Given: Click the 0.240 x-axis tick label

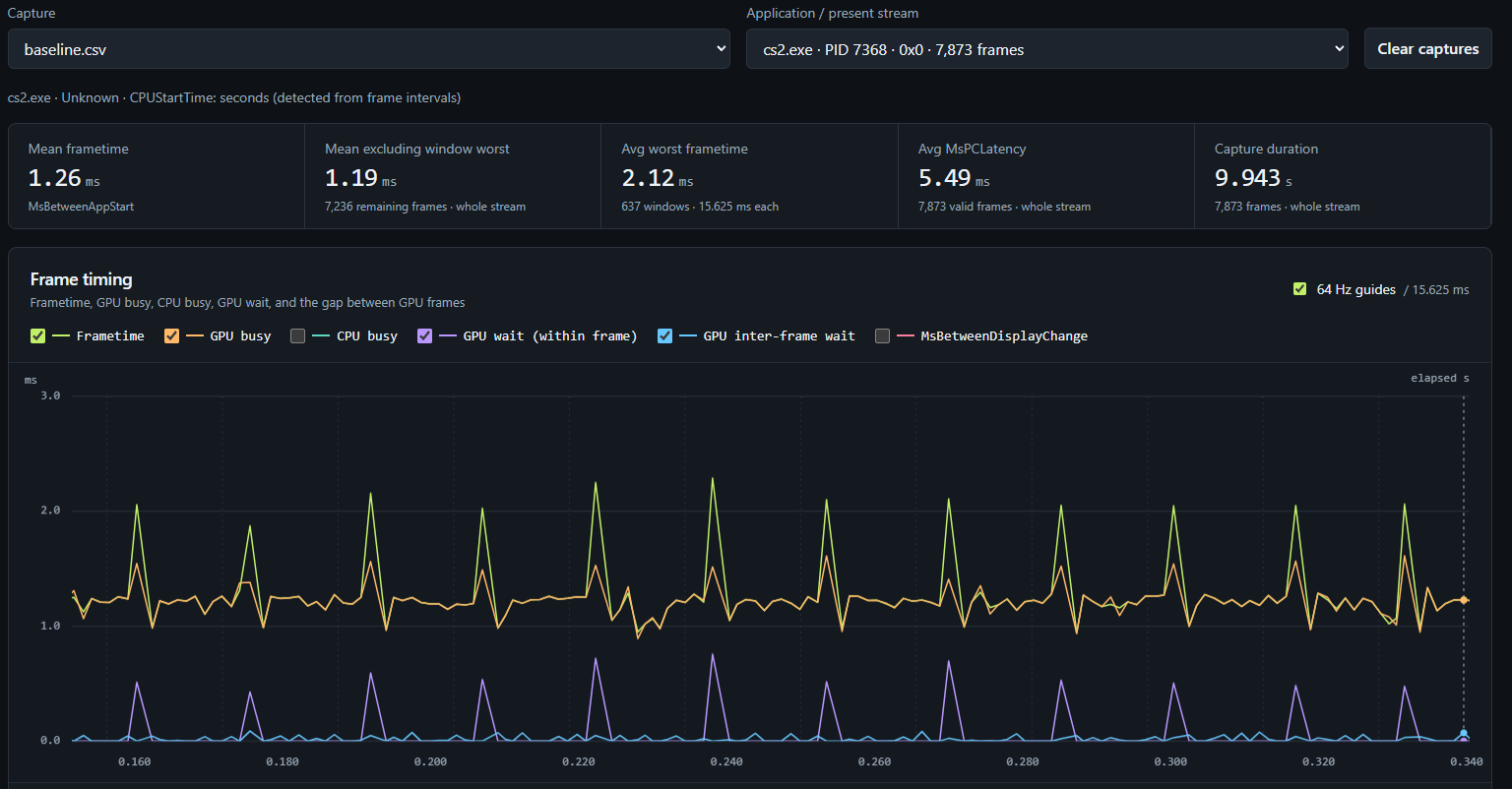Looking at the screenshot, I should point(726,761).
